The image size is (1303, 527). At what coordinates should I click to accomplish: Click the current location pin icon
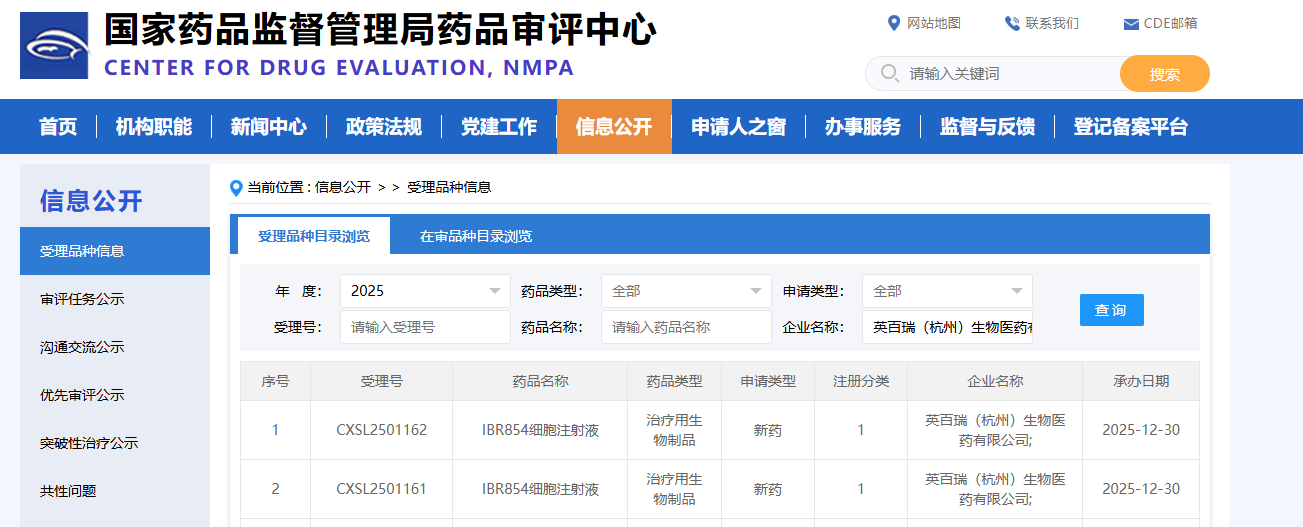click(237, 187)
